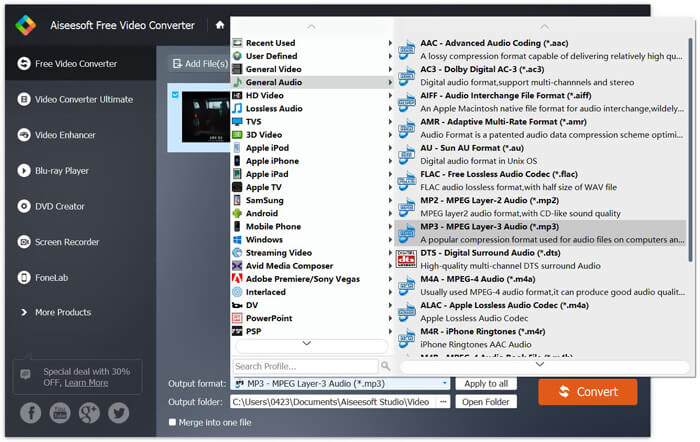Click Open Folder
The width and height of the screenshot is (700, 442).
click(x=486, y=402)
